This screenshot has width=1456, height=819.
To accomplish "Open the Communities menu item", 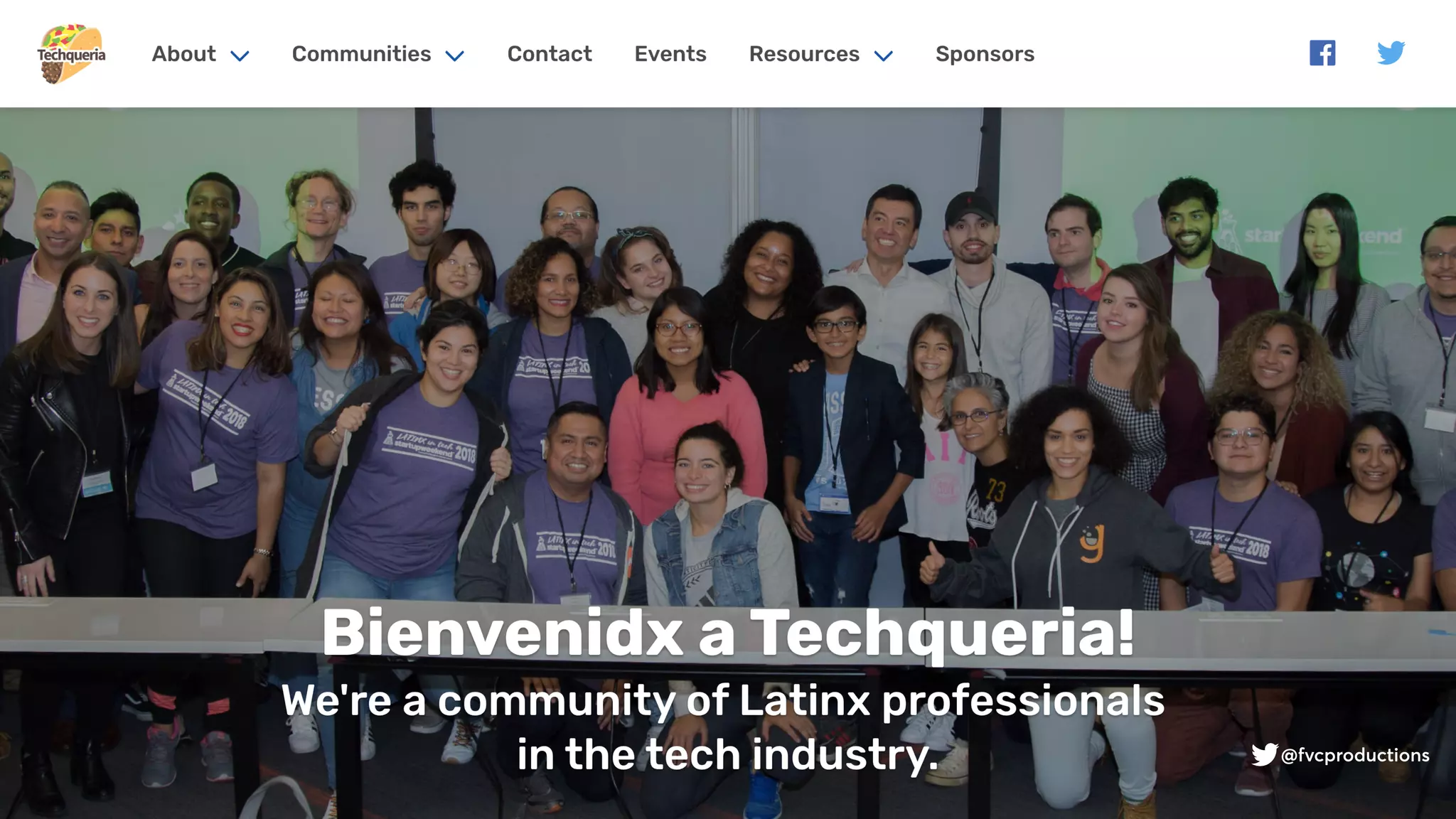I will 361,54.
